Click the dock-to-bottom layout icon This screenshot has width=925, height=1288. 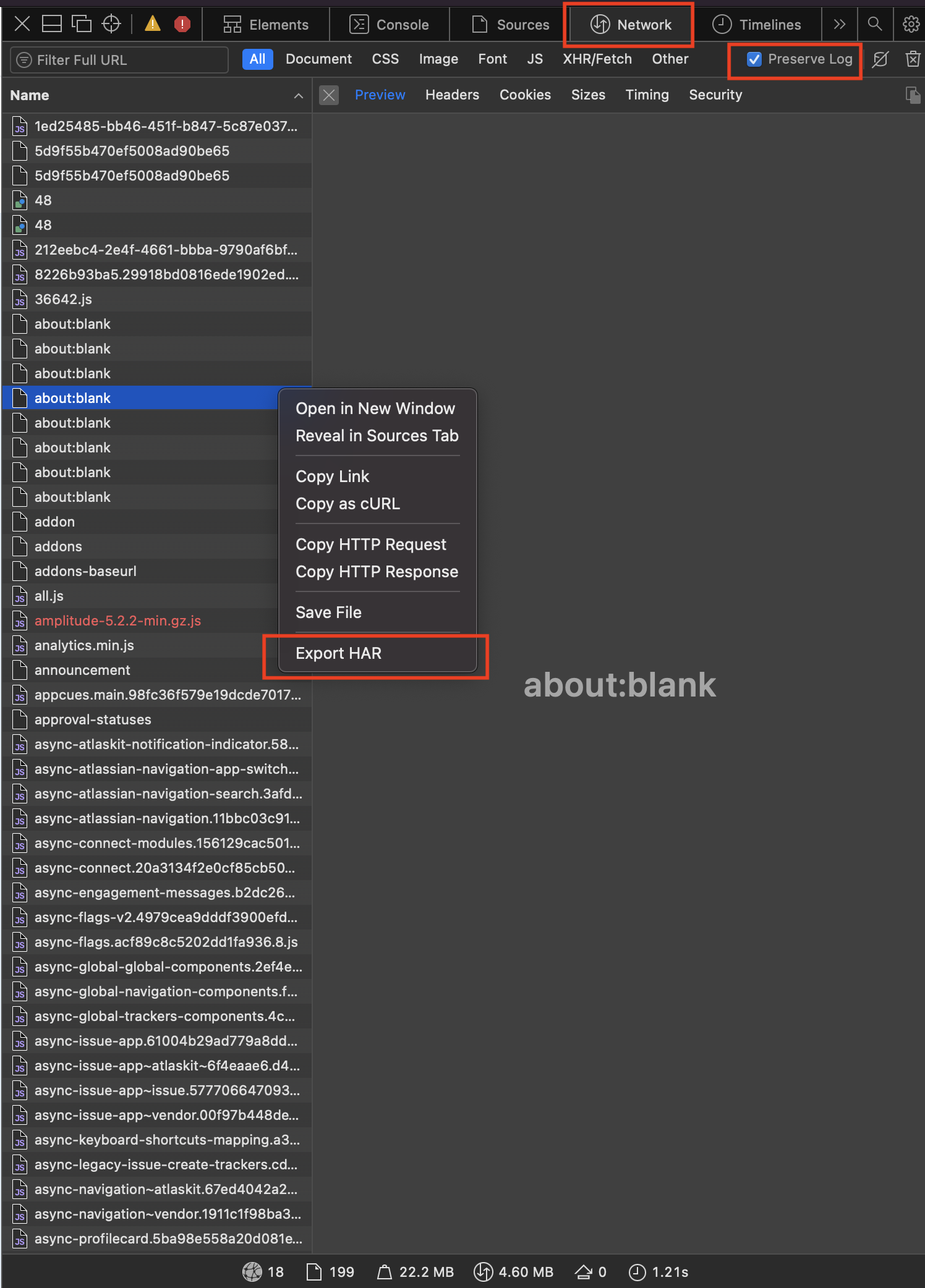click(x=51, y=24)
